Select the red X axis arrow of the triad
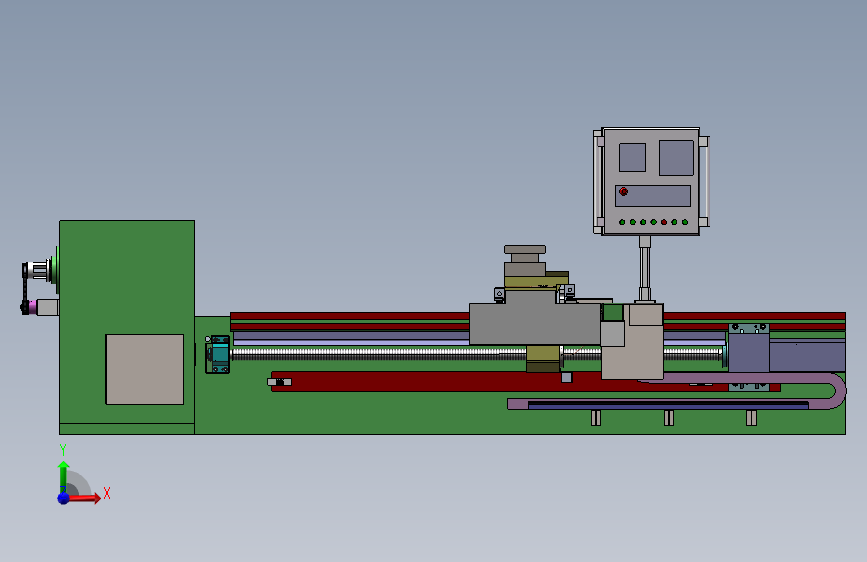 [84, 498]
